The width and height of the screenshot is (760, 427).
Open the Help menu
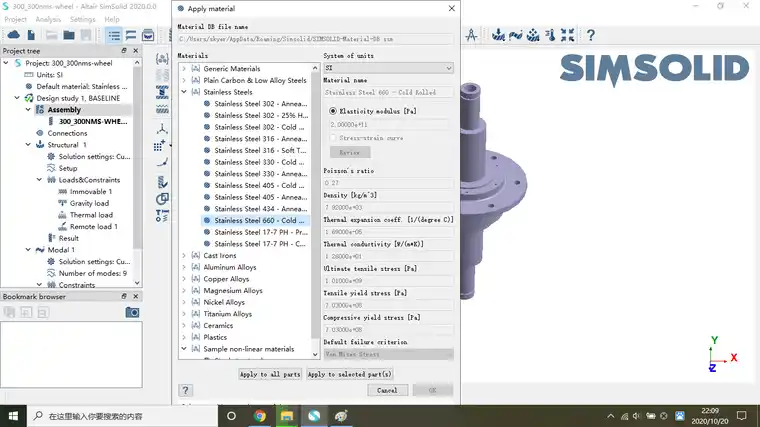coord(111,19)
